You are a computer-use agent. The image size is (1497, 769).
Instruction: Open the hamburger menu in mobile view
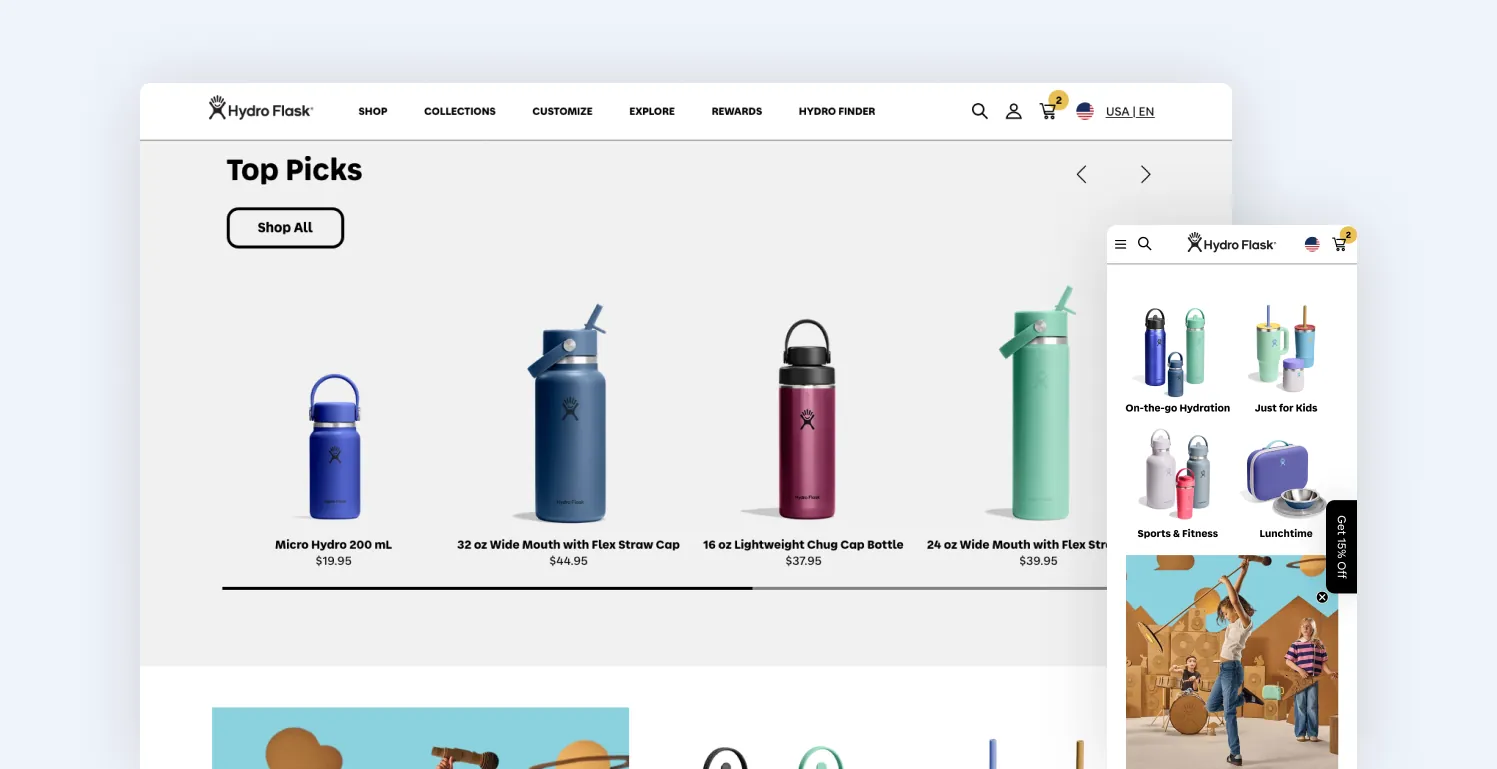click(1120, 244)
